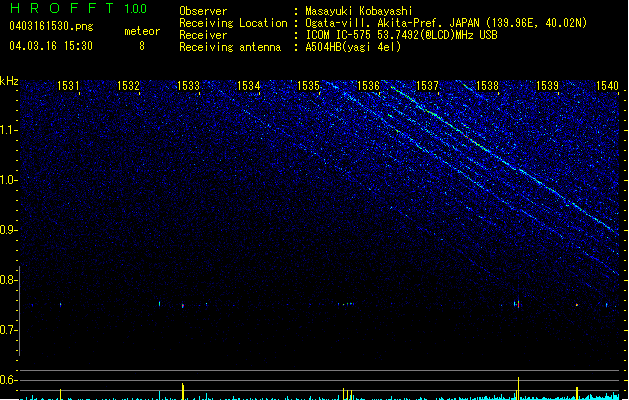Click the 0.9 kHz frequency tick label
This screenshot has height=400, width=629.
pyautogui.click(x=8, y=230)
